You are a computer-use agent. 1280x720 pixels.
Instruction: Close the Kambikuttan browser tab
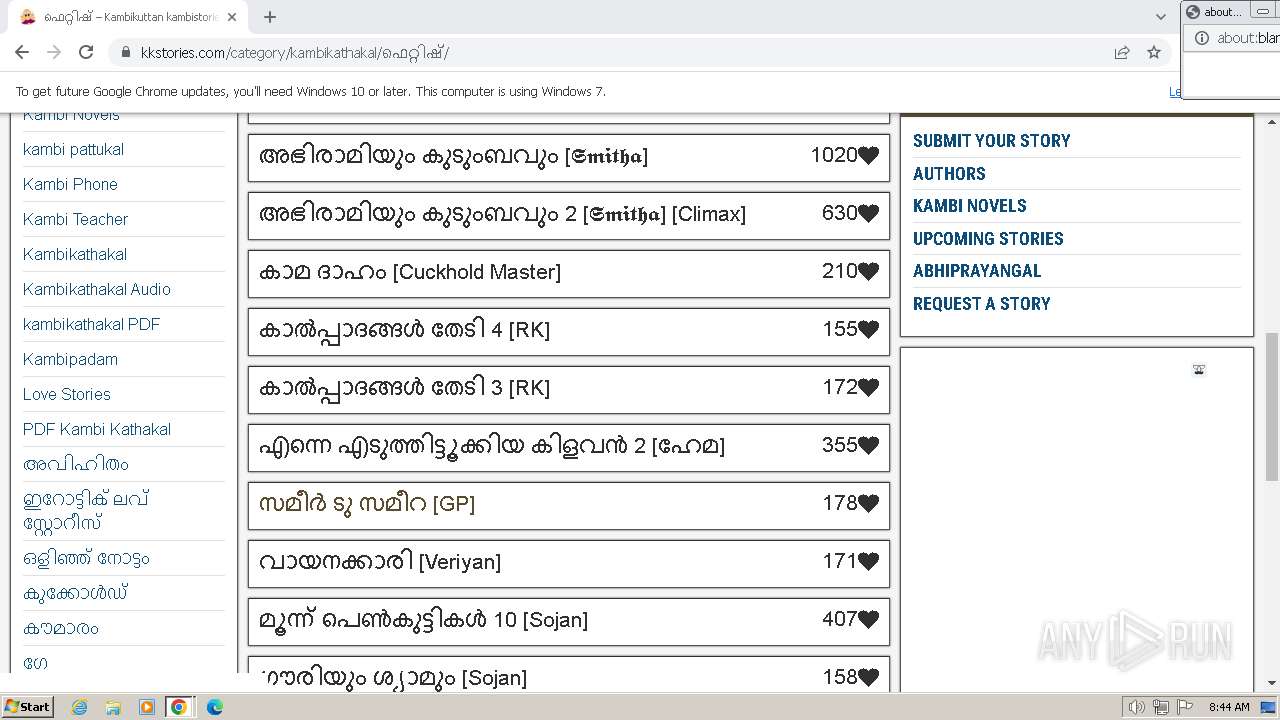(232, 17)
